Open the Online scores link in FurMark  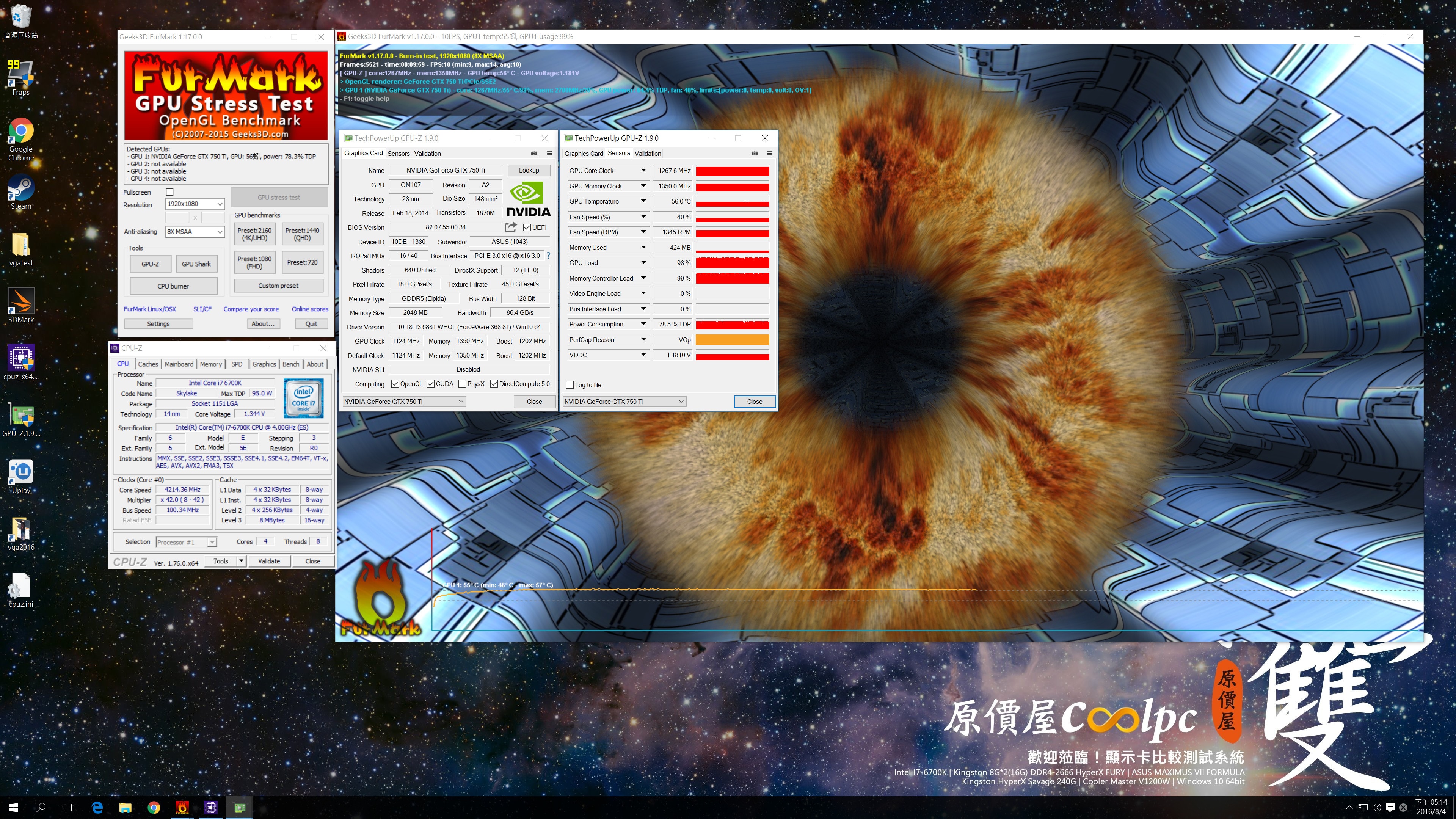310,309
